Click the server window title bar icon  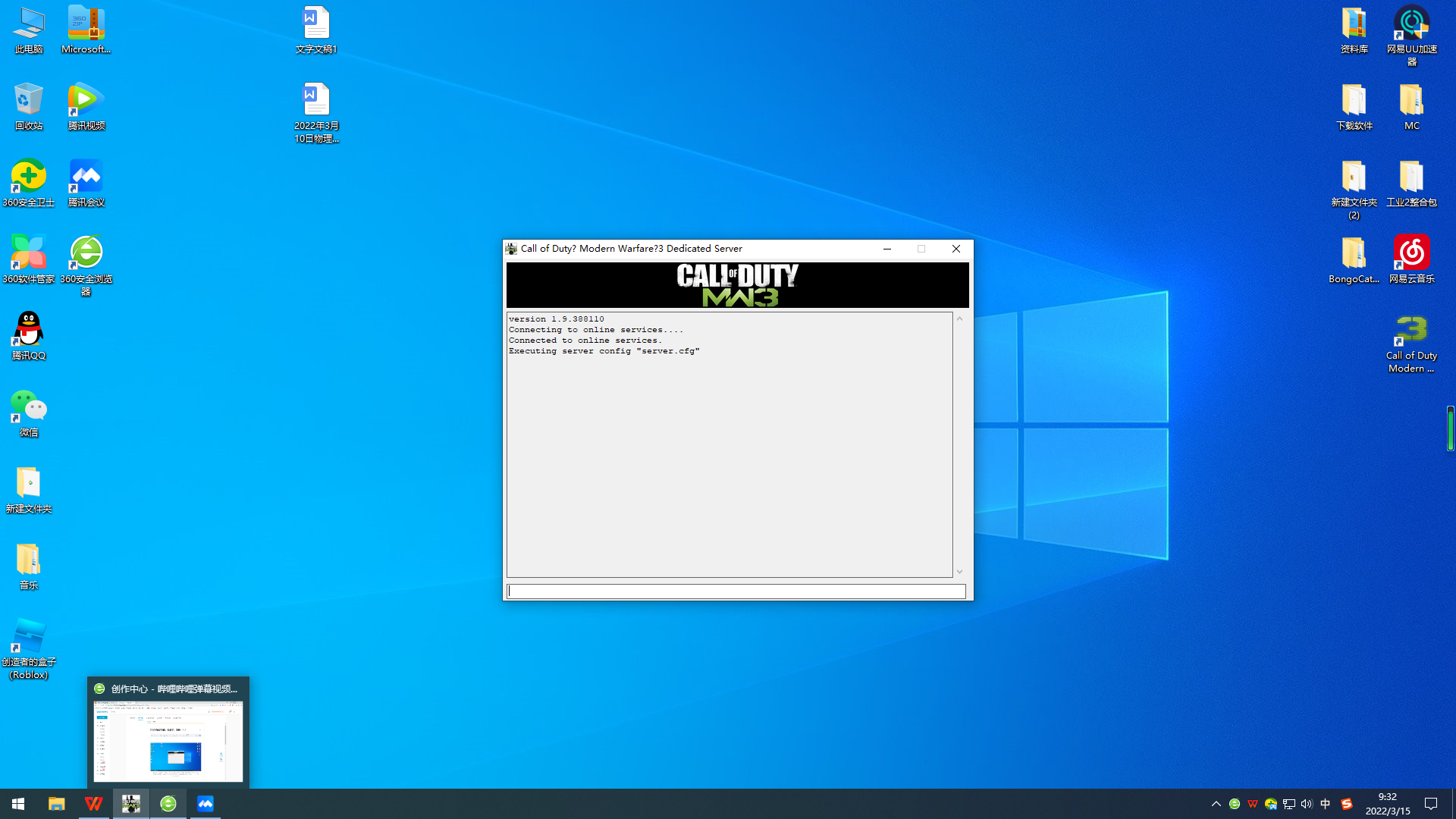(x=512, y=249)
